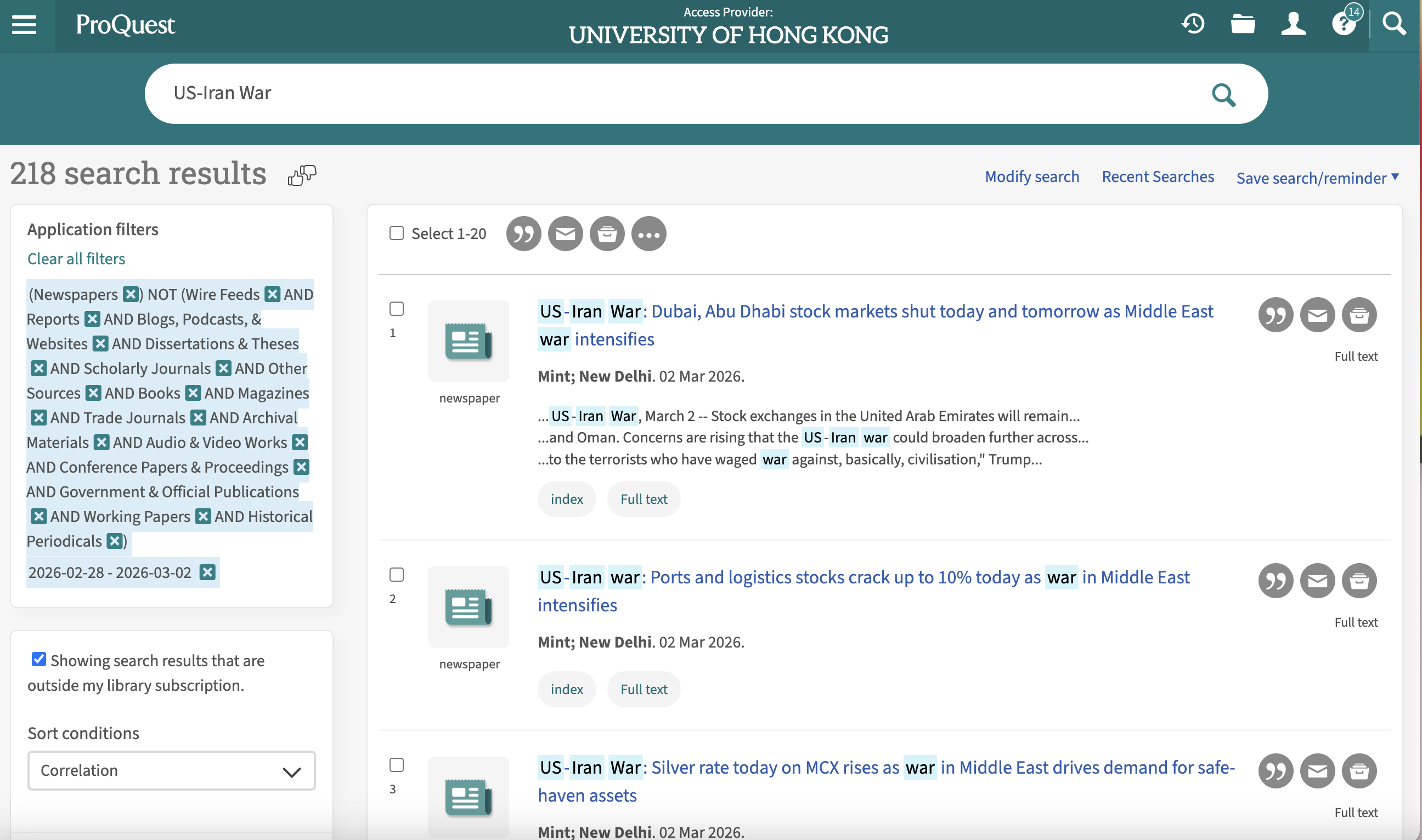The height and width of the screenshot is (840, 1422).
Task: Save the Dubai, Abu Dhabi stock markets article
Action: tap(1359, 315)
